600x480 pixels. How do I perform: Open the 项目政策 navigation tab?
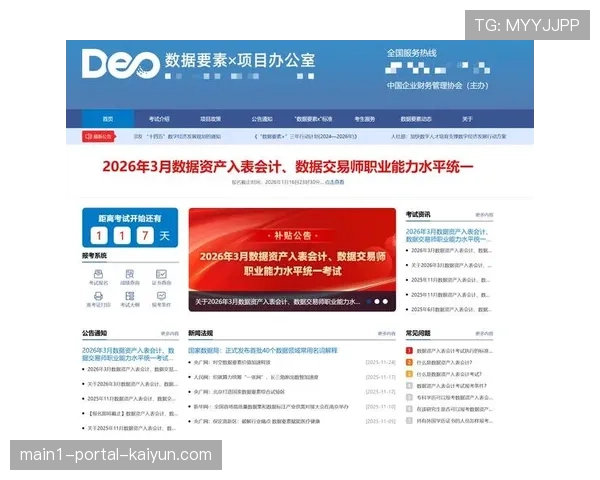coord(210,119)
